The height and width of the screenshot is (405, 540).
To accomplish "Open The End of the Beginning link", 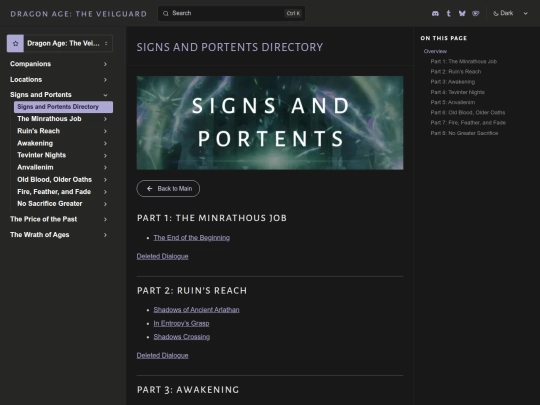I will point(191,238).
